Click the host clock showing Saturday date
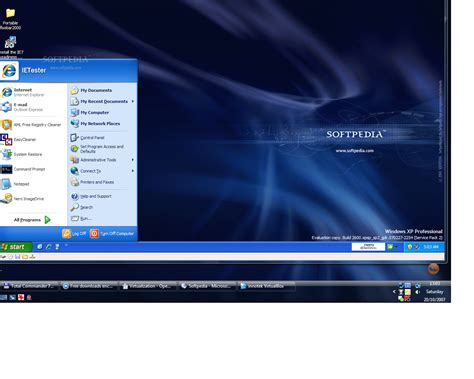 435,292
